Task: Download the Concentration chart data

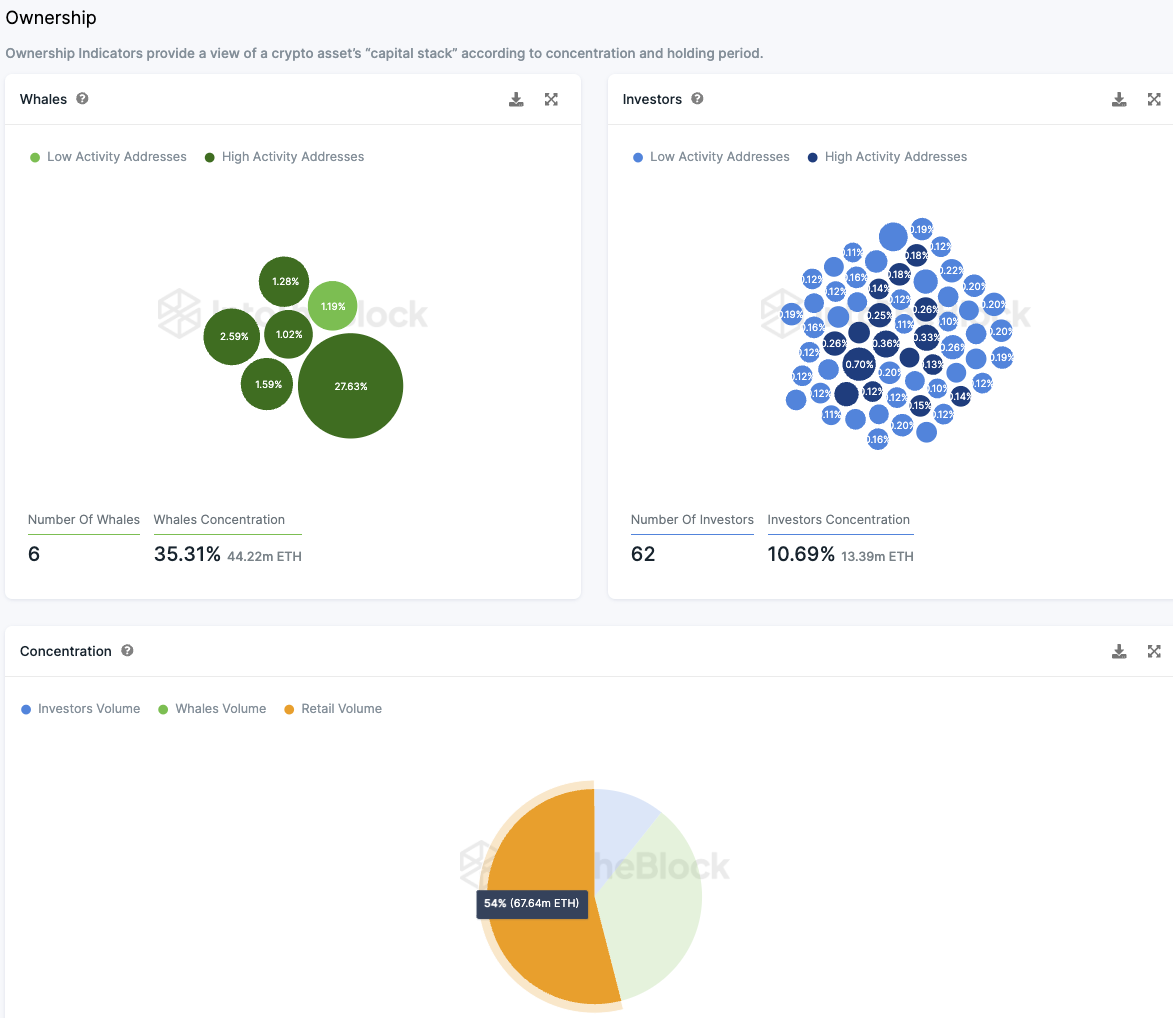Action: tap(1119, 651)
